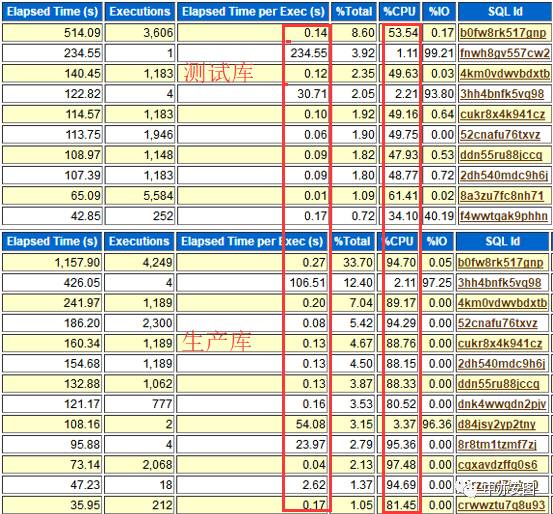Select %Total cell 33.70
This screenshot has height=514, width=553.
(x=352, y=262)
